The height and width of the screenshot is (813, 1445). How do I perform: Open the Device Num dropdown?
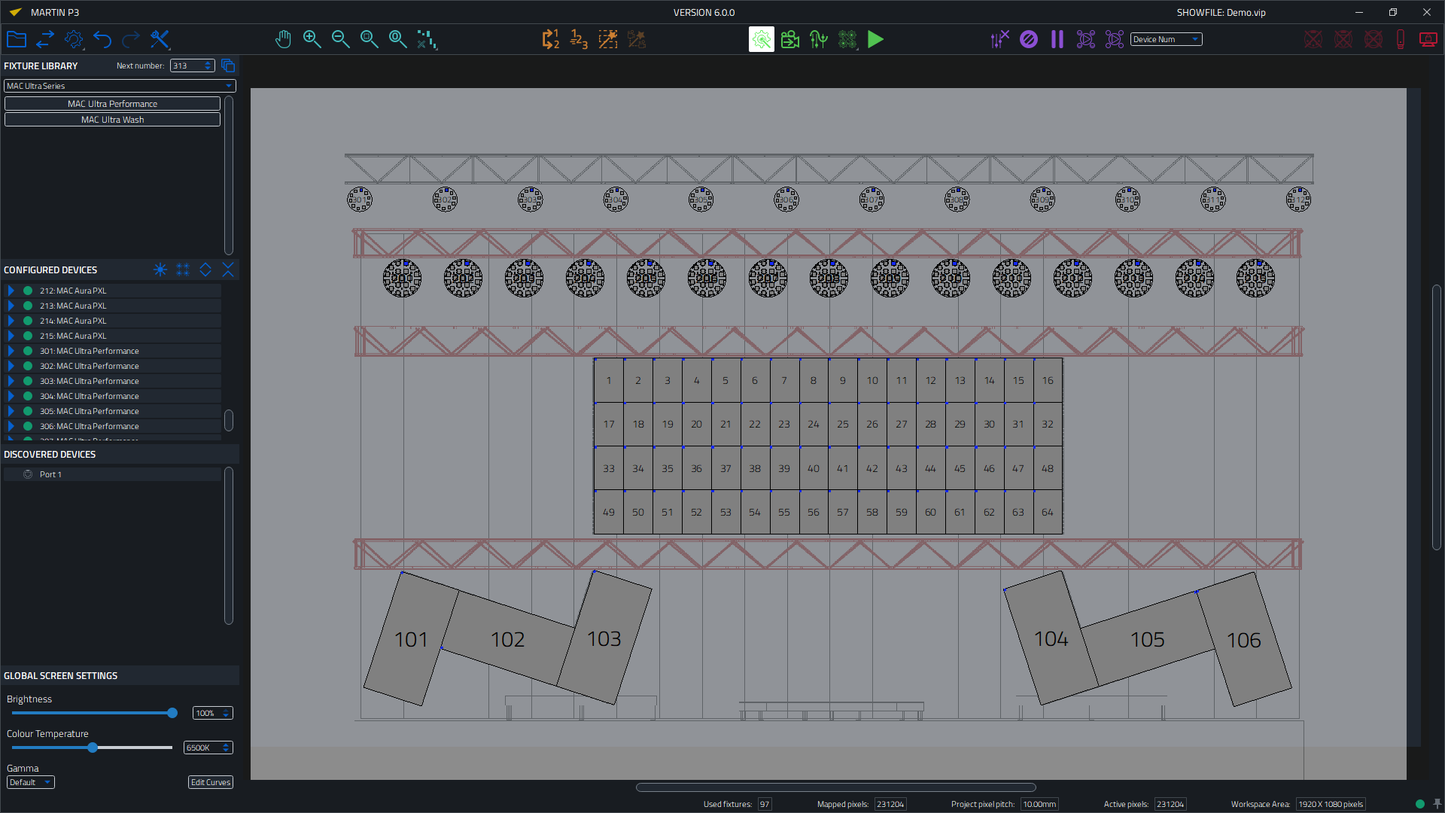pyautogui.click(x=1166, y=39)
